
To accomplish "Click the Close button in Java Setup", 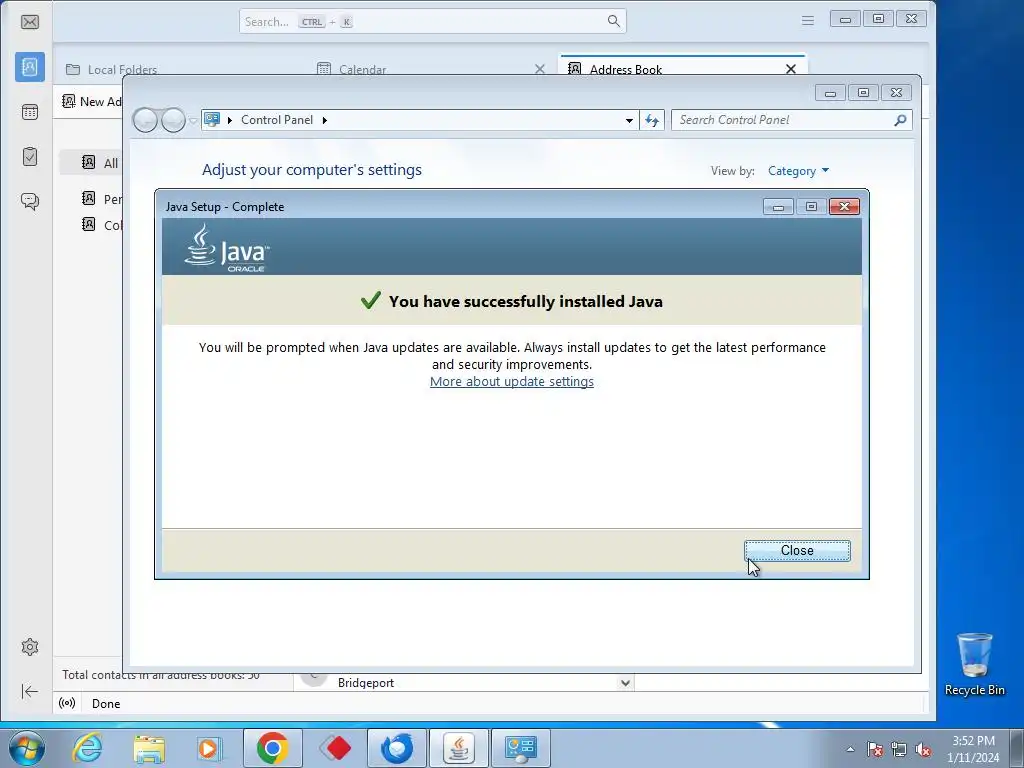I will (797, 551).
